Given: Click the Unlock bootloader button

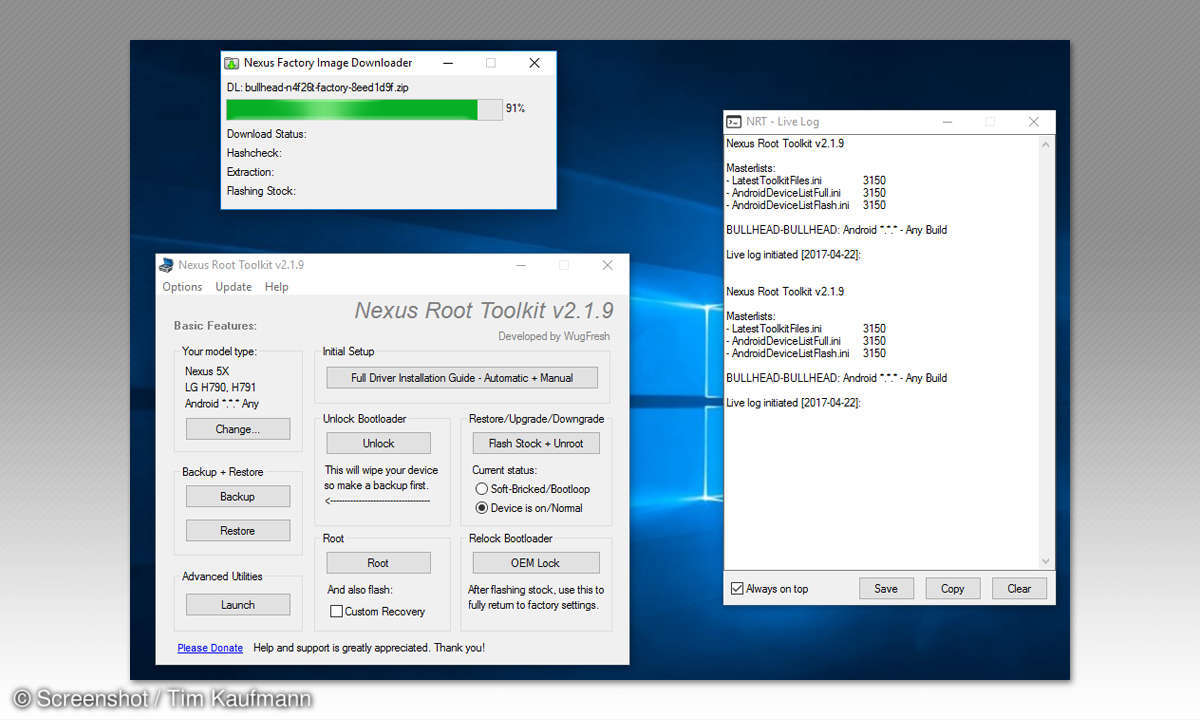Looking at the screenshot, I should (x=378, y=443).
